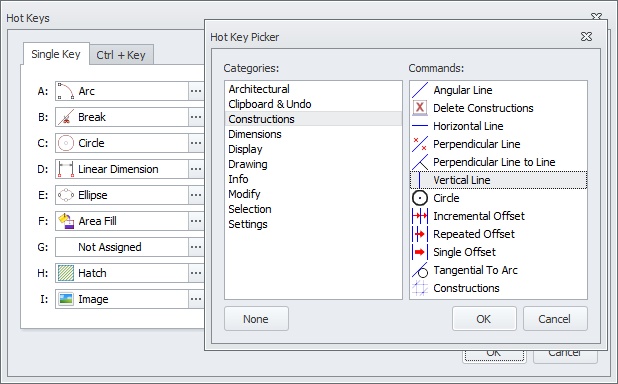The image size is (618, 384).
Task: Click the Repeated Offset command text
Action: (474, 234)
